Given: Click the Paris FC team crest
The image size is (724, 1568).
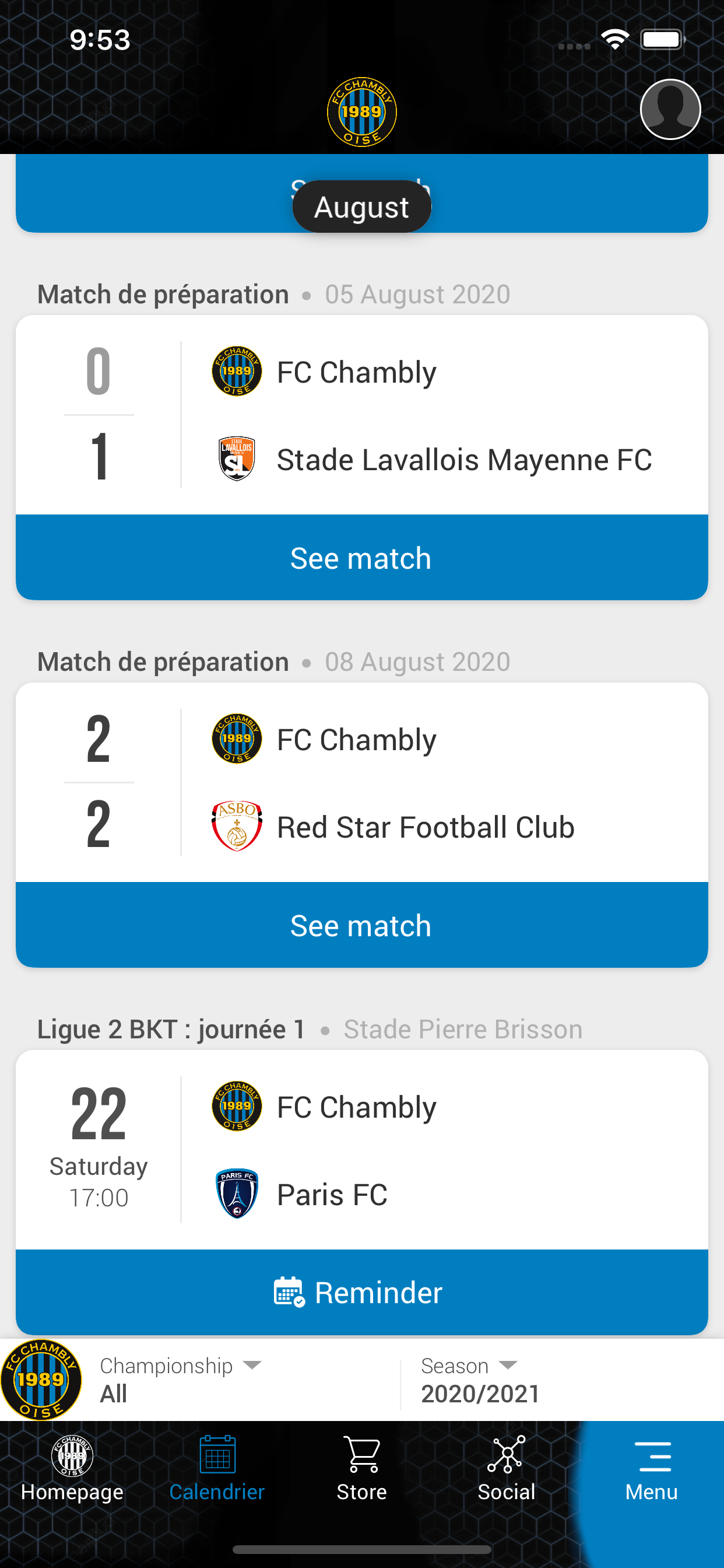Looking at the screenshot, I should tap(237, 1193).
